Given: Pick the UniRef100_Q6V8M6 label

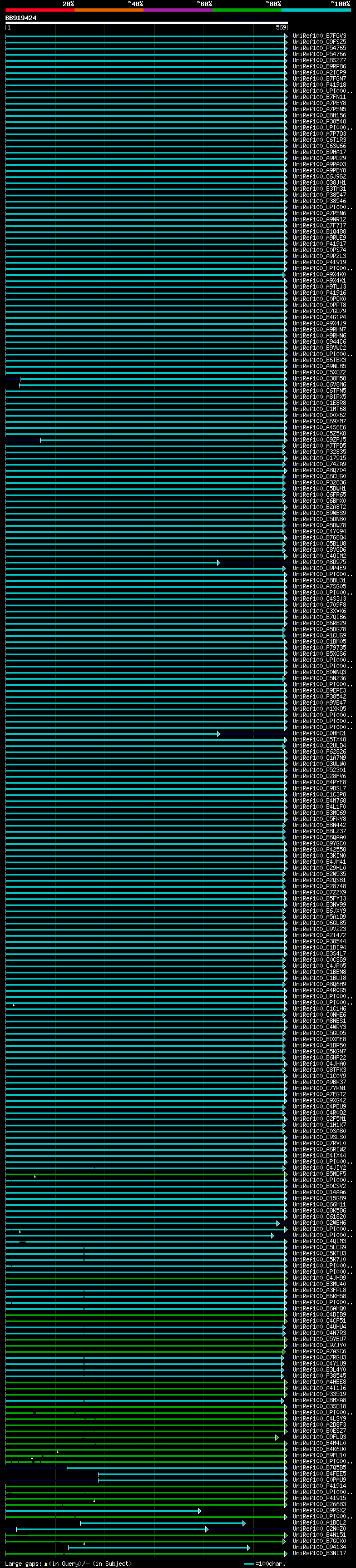Looking at the screenshot, I should click(x=319, y=385).
